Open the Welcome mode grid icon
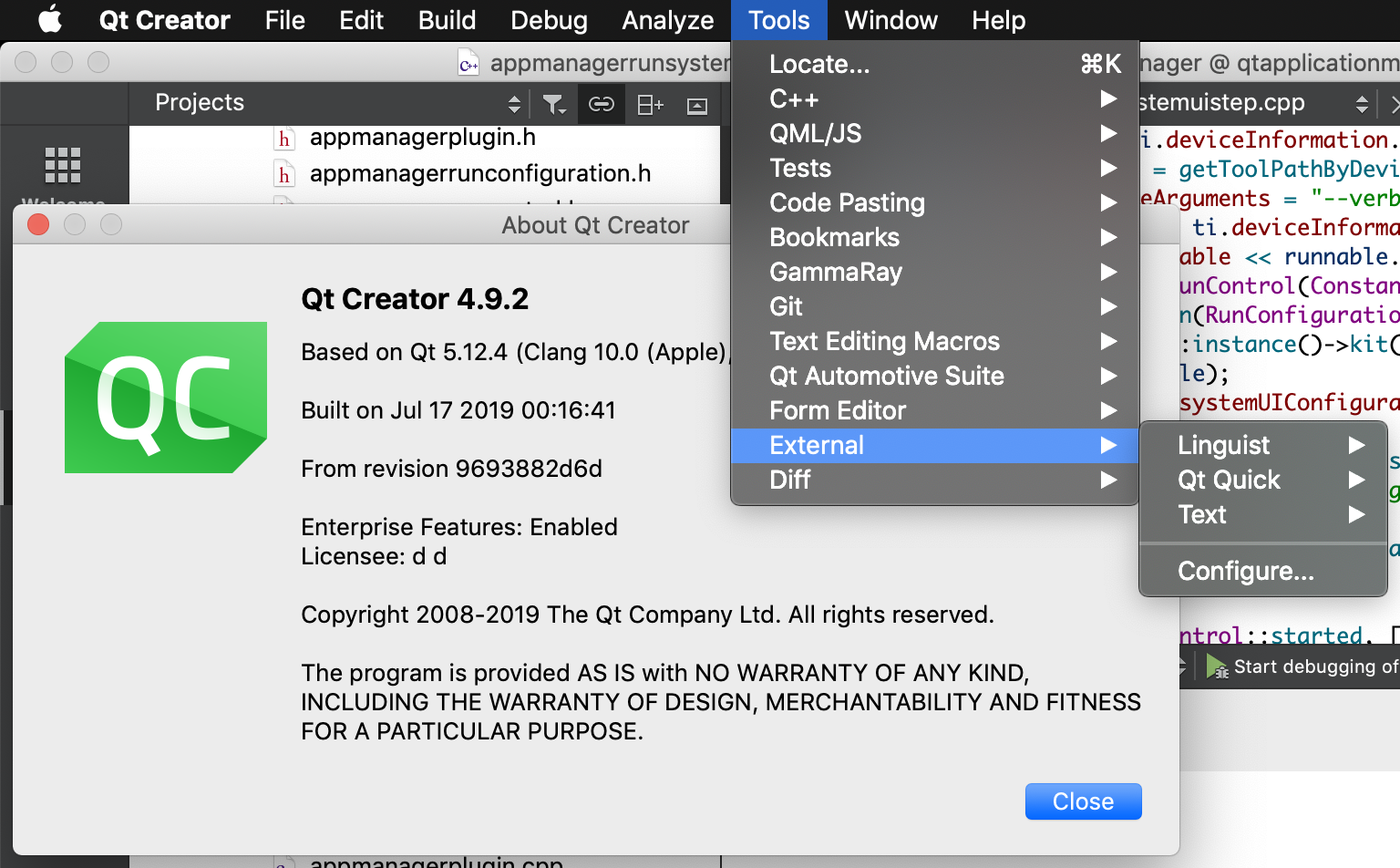The height and width of the screenshot is (868, 1400). 63,165
